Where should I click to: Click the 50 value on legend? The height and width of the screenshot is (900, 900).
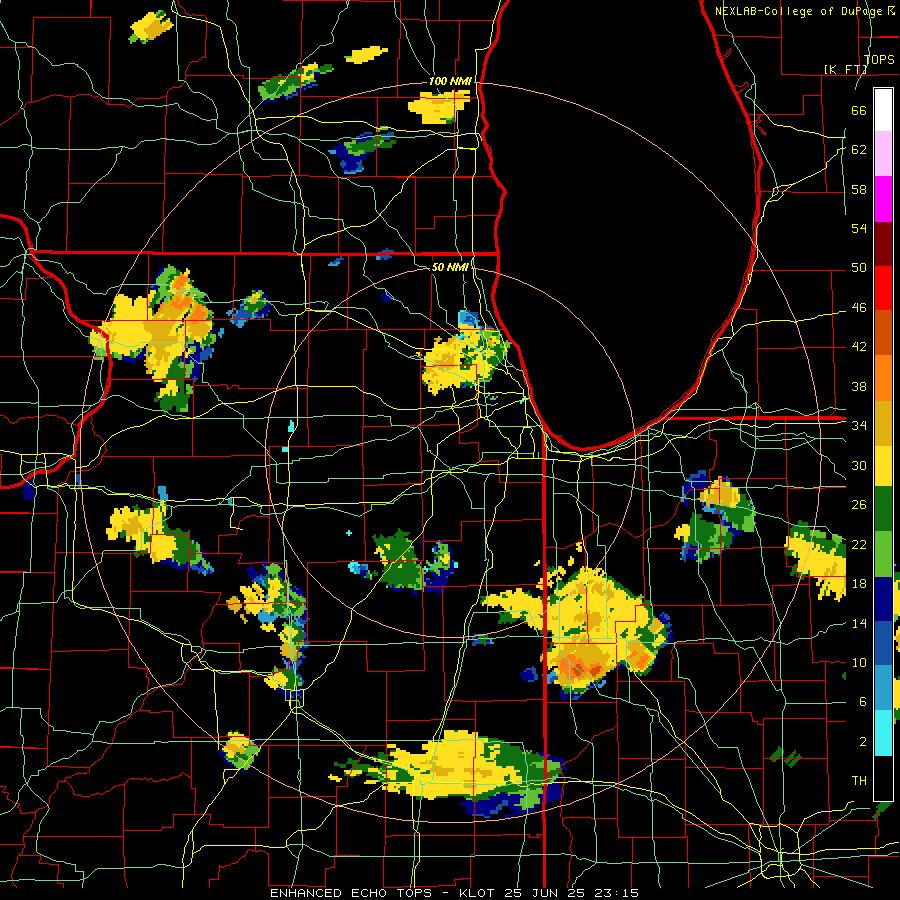[x=859, y=268]
